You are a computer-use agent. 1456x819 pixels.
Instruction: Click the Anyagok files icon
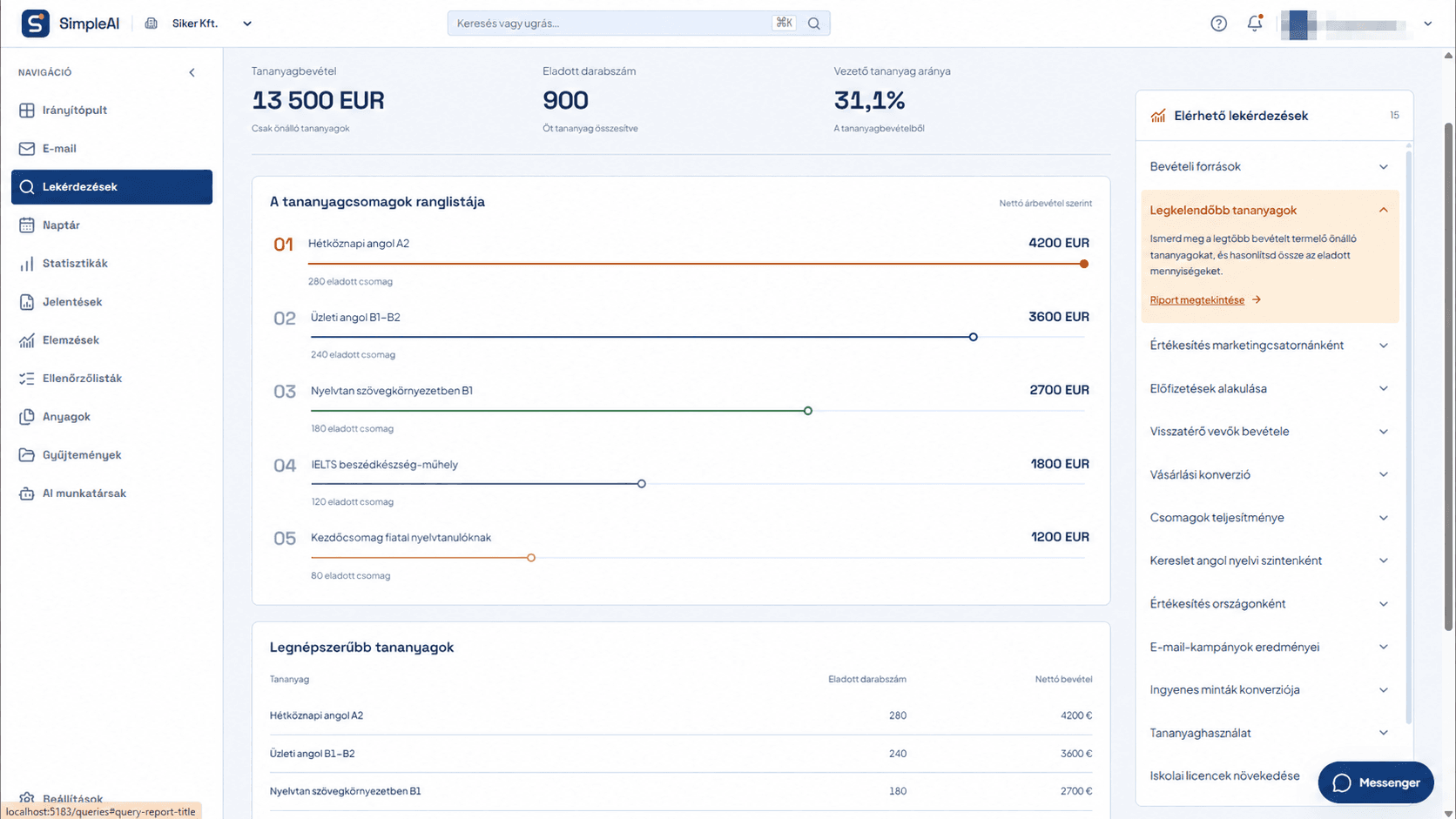(x=27, y=417)
